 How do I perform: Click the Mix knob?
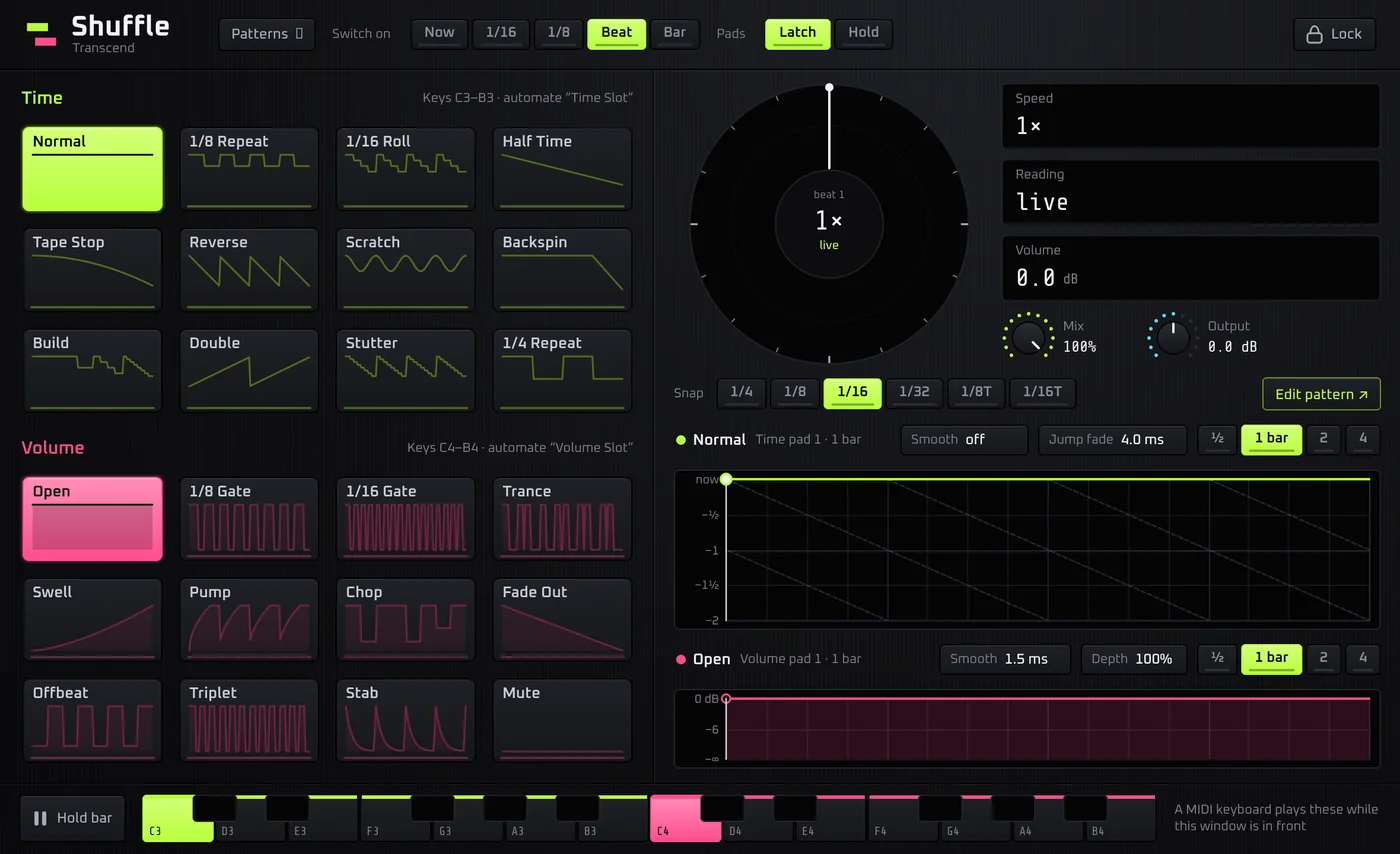tap(1028, 337)
